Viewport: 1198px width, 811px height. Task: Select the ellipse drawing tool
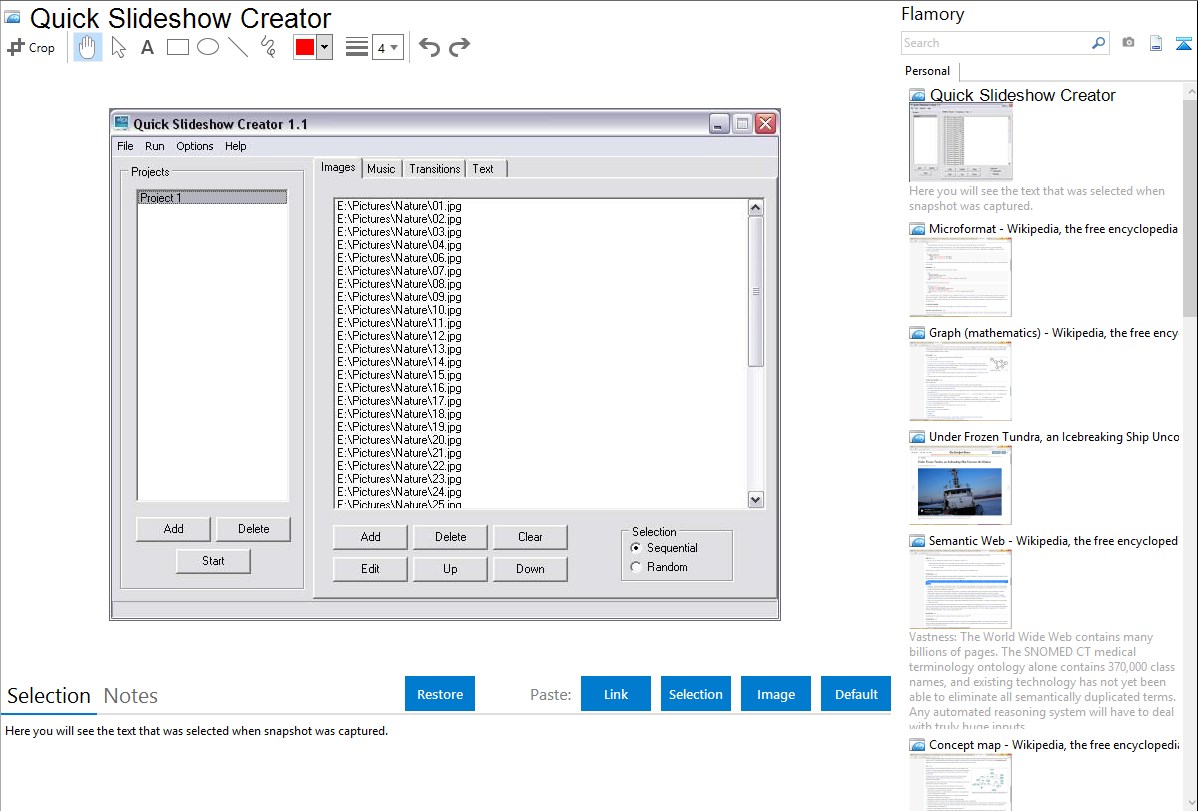[208, 47]
